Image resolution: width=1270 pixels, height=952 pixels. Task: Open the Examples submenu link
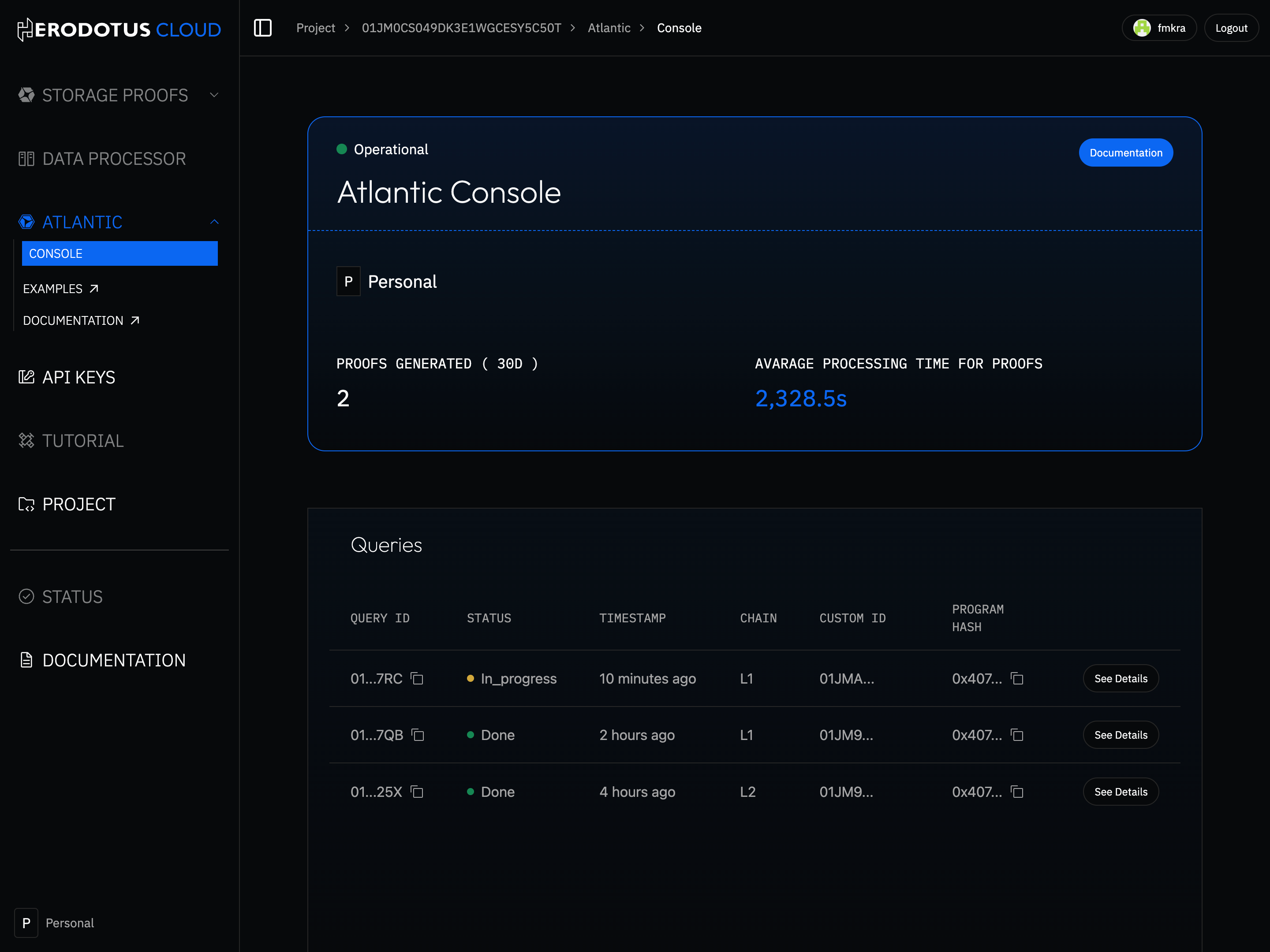tap(61, 289)
